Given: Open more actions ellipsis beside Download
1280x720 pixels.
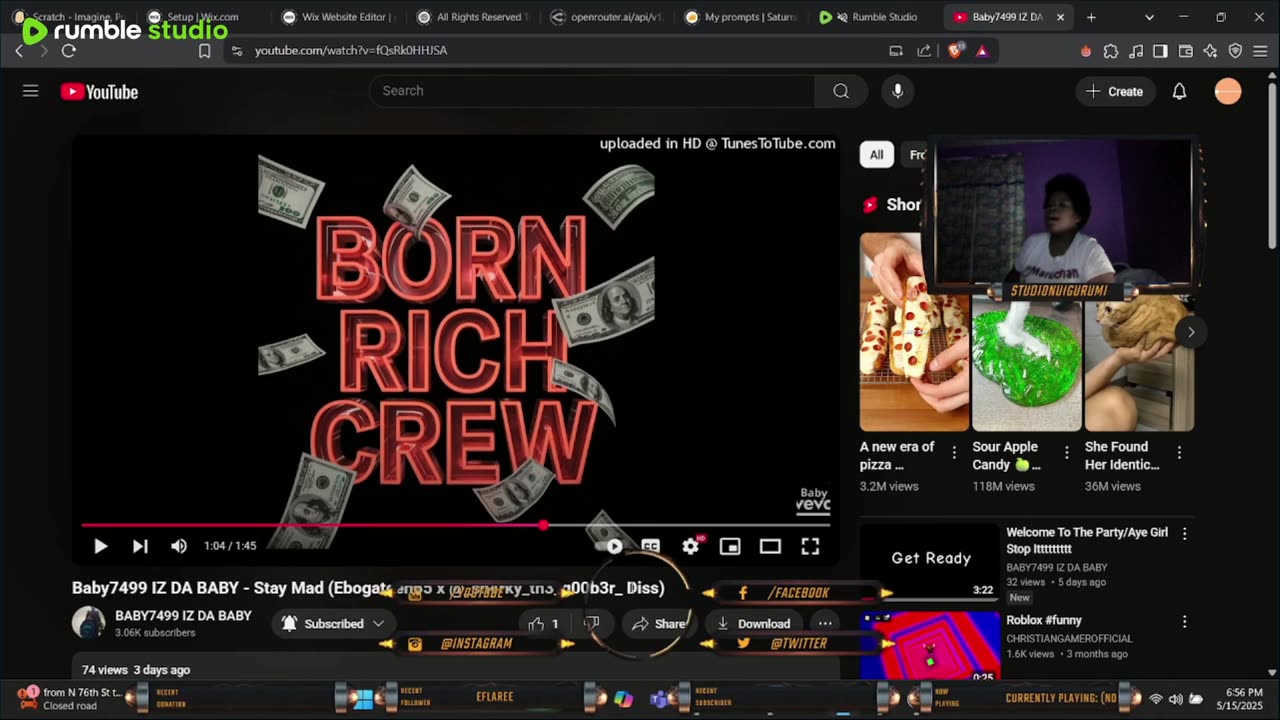Looking at the screenshot, I should tap(825, 623).
